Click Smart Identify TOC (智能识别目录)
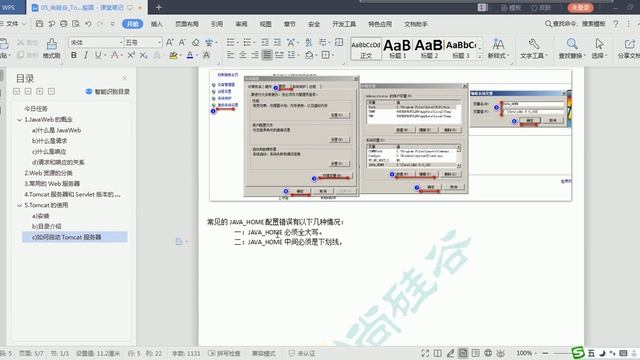Screen dimensions: 640x360 click(108, 91)
